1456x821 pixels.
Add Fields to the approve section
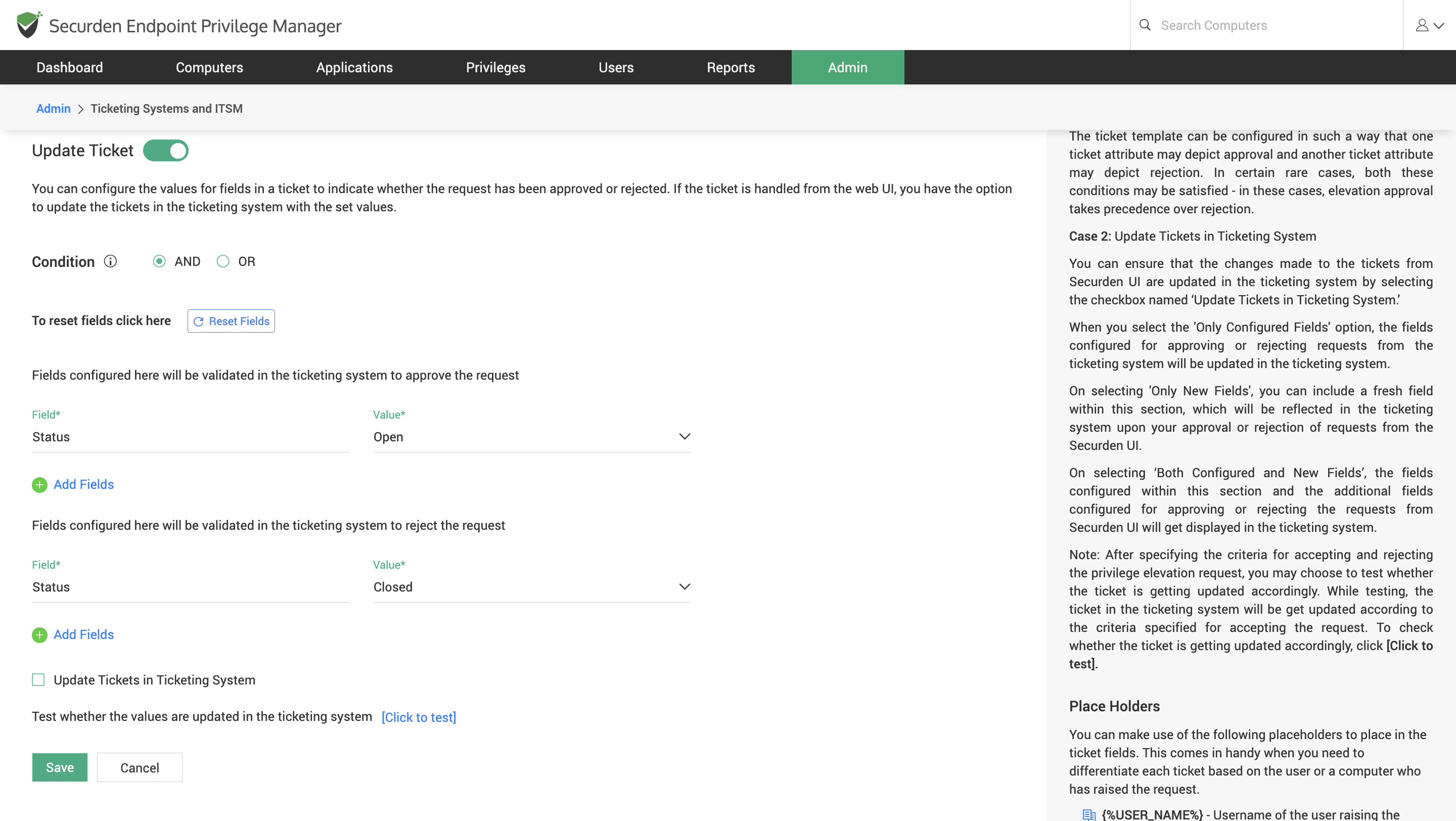tap(83, 485)
